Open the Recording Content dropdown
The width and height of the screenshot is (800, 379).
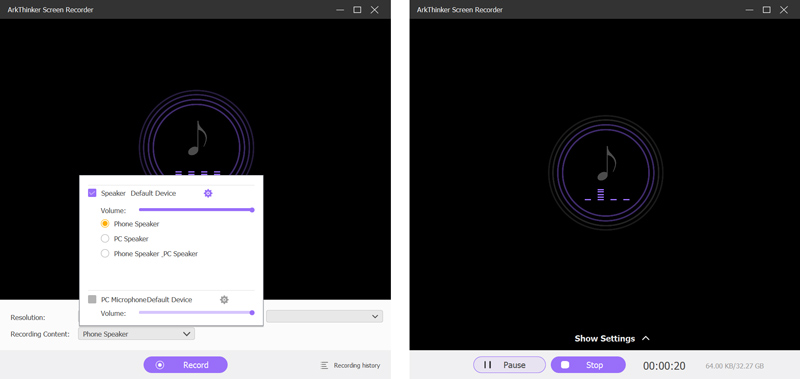pyautogui.click(x=136, y=334)
